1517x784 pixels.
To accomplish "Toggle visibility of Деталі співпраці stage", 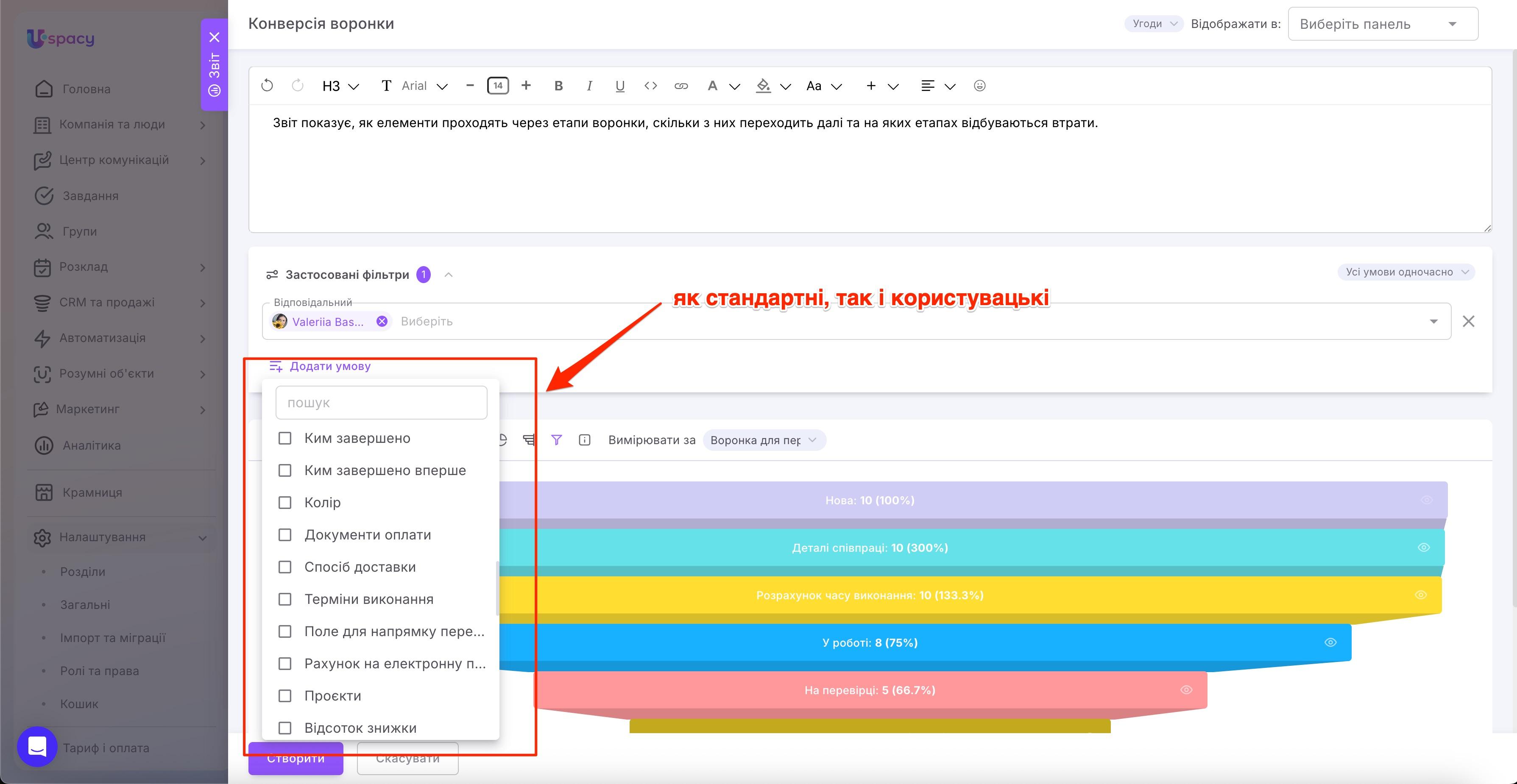I will tap(1423, 548).
